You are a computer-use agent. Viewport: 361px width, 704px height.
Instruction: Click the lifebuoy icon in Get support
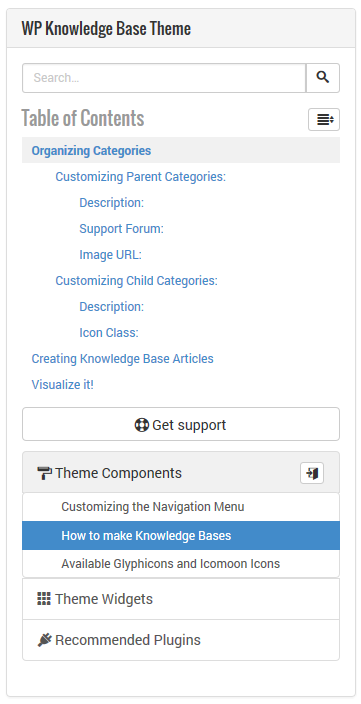[x=141, y=425]
